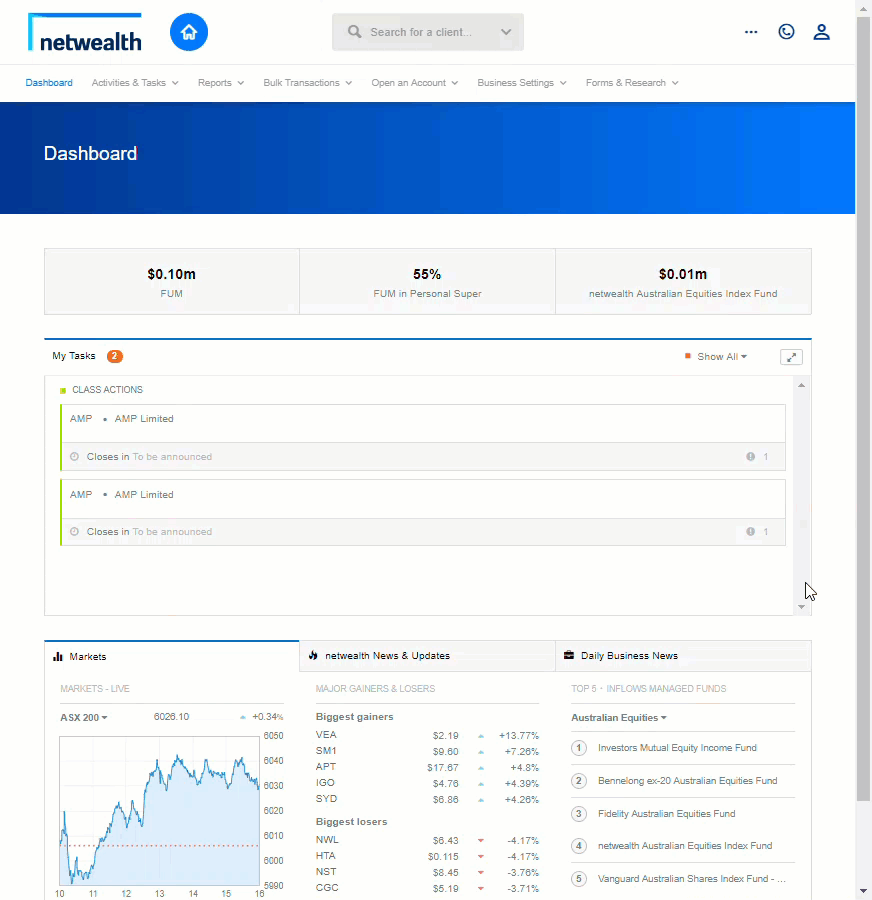
Task: Click the blue home icon button
Action: pyautogui.click(x=189, y=32)
